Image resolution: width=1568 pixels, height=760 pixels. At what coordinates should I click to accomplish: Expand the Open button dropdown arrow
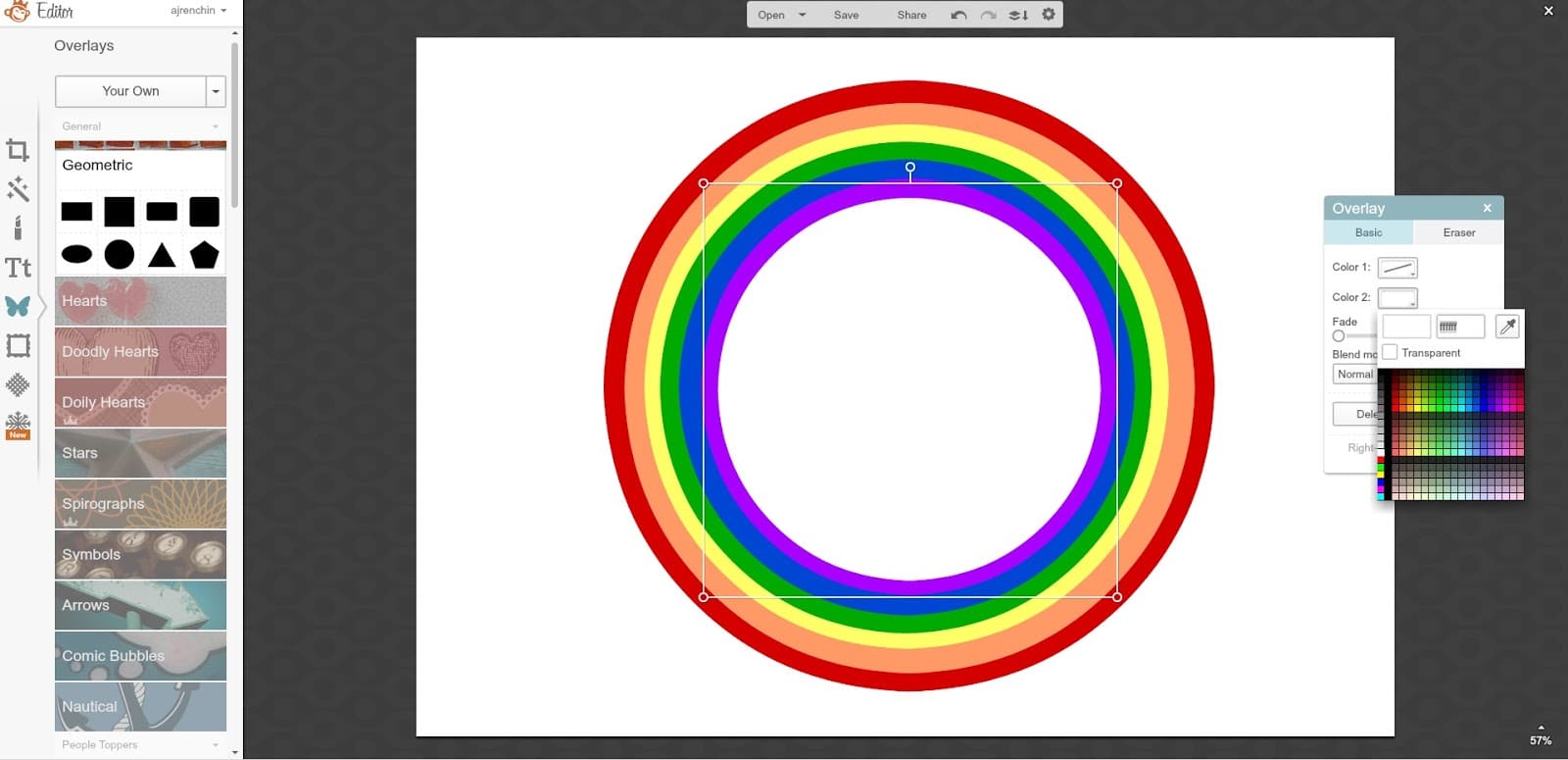tap(803, 15)
